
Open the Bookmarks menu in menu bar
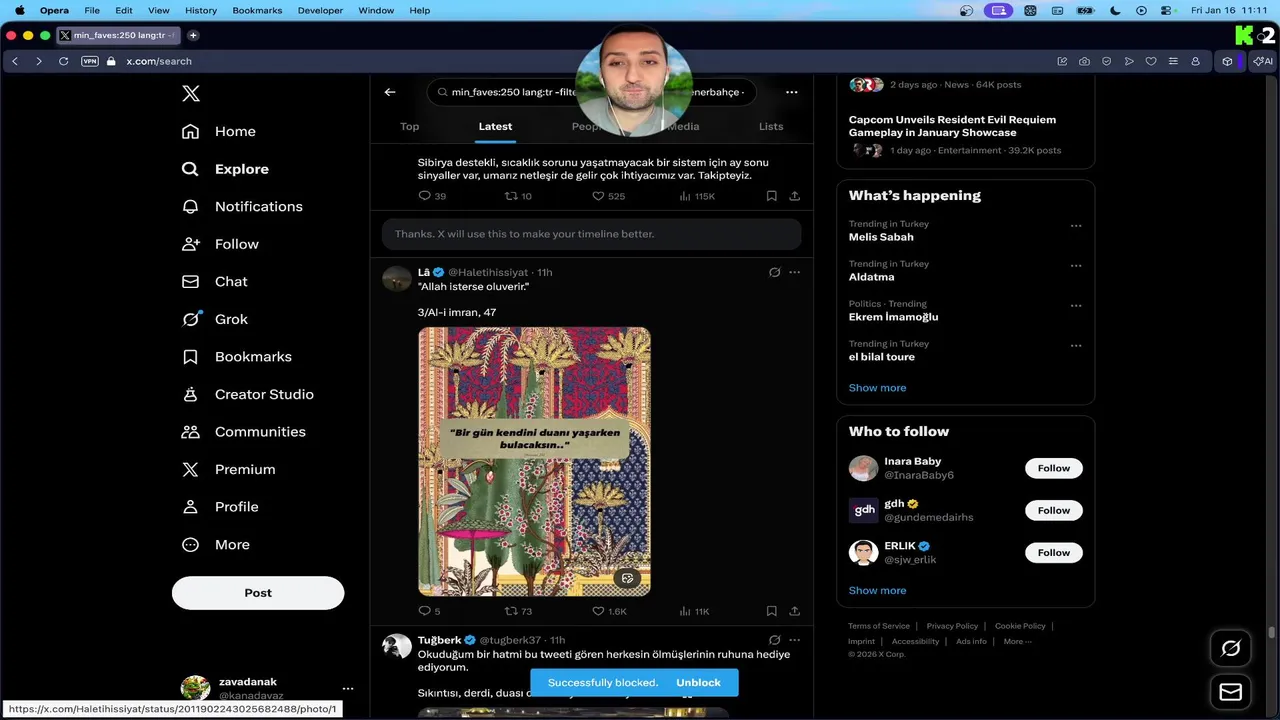[x=257, y=10]
